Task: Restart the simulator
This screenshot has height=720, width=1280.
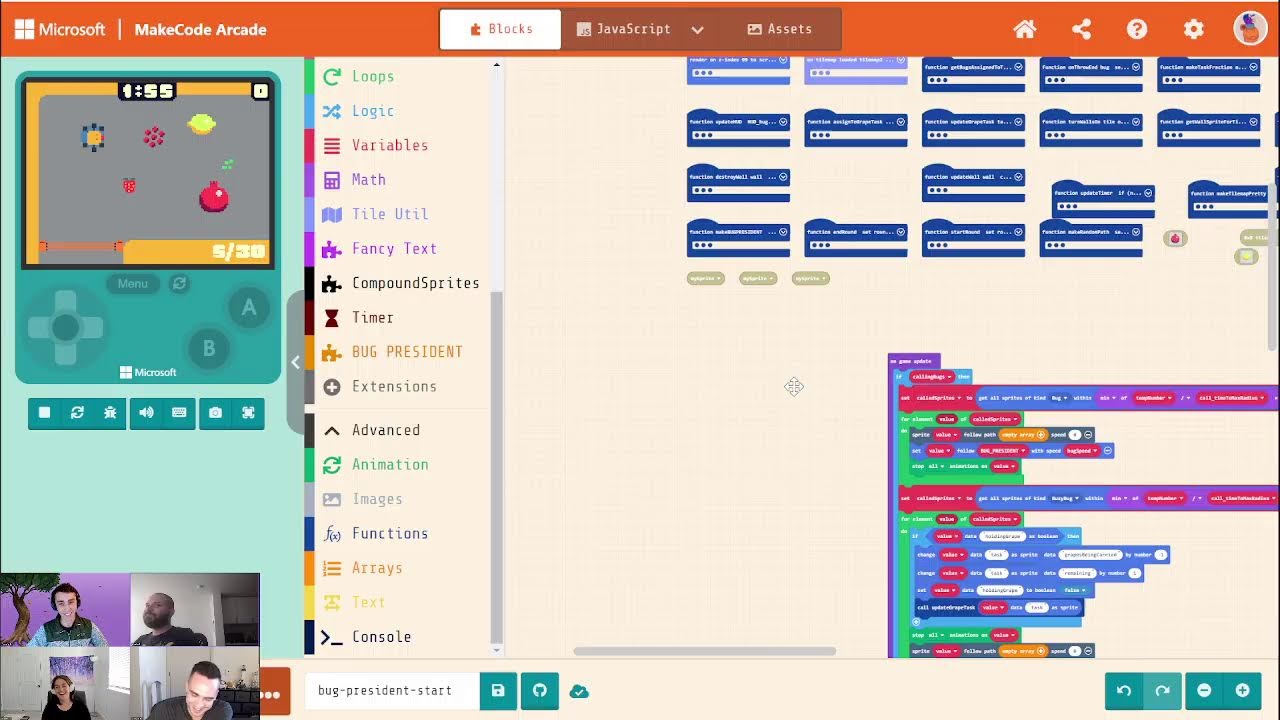Action: 77,412
